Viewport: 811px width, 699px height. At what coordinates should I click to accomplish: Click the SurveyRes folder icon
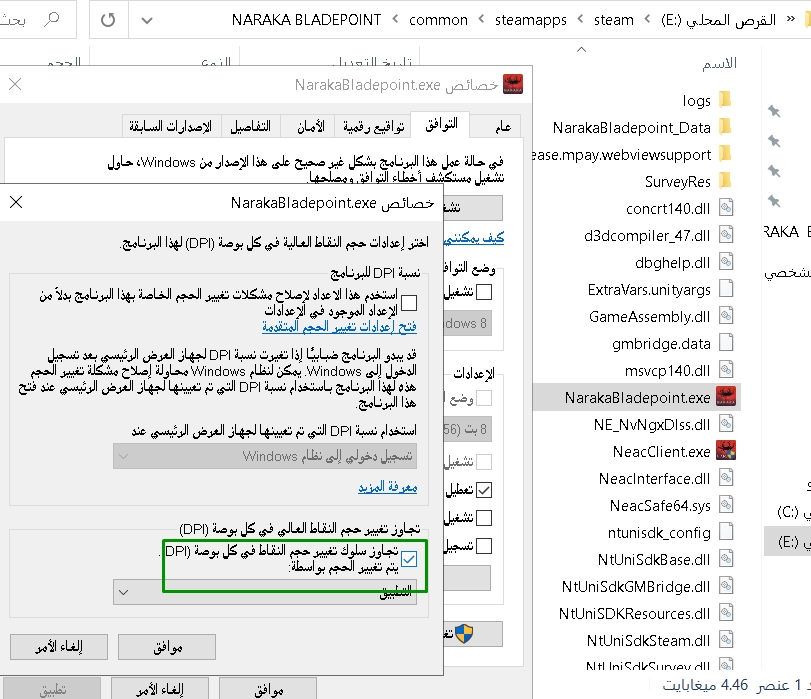click(x=726, y=181)
